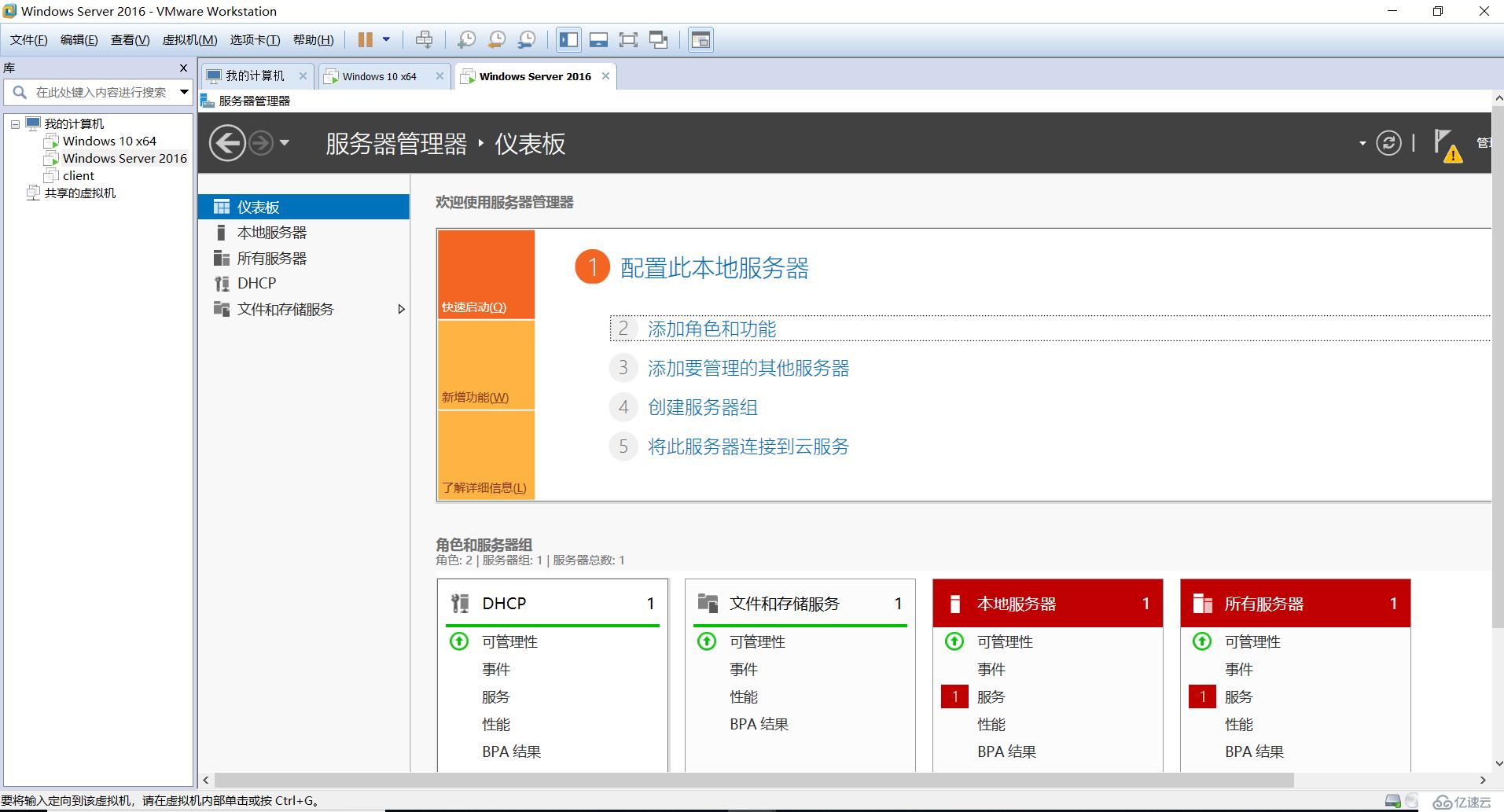
Task: Open the red 本地服务器 tile header
Action: click(1048, 603)
